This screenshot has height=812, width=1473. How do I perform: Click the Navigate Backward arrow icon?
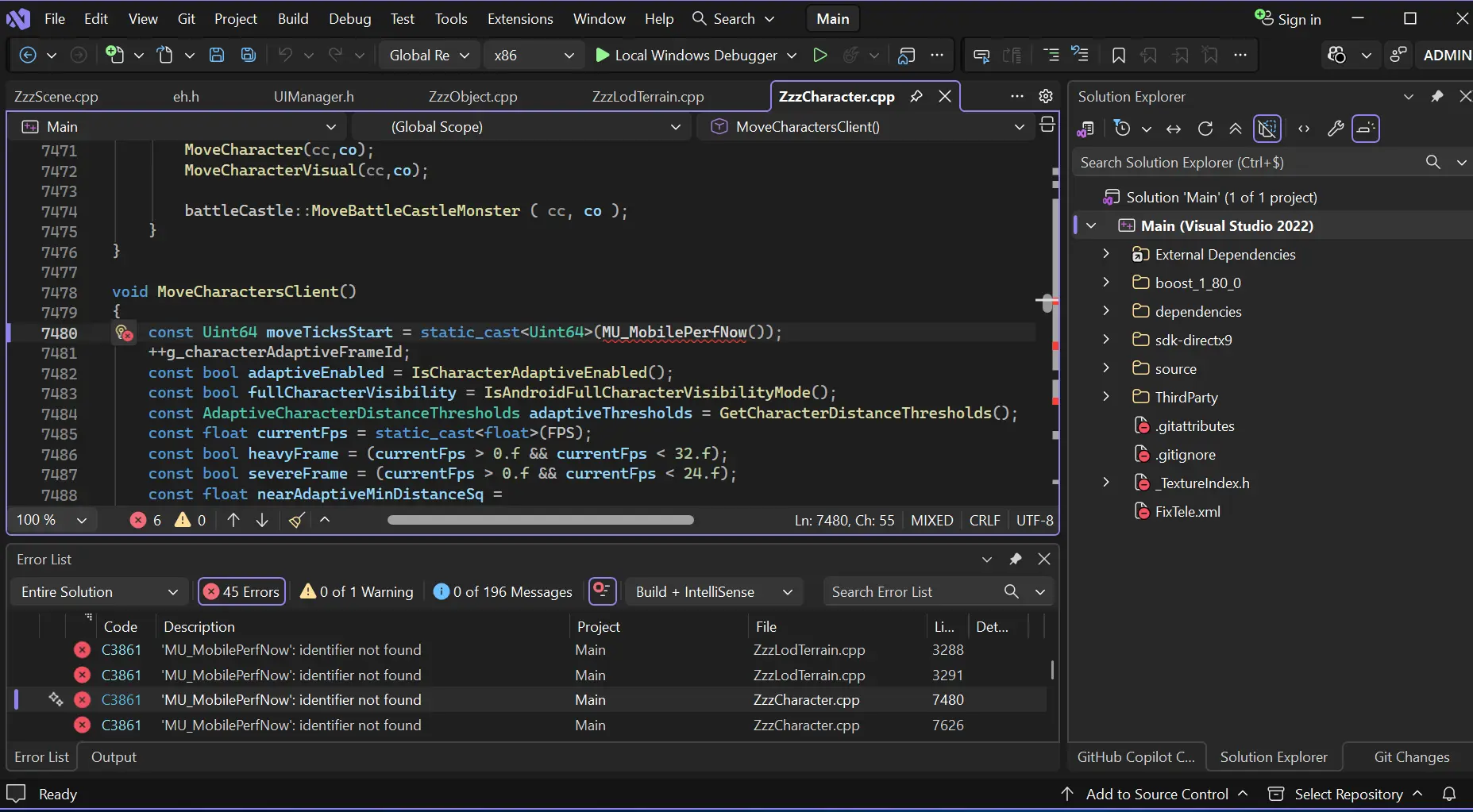click(x=28, y=55)
